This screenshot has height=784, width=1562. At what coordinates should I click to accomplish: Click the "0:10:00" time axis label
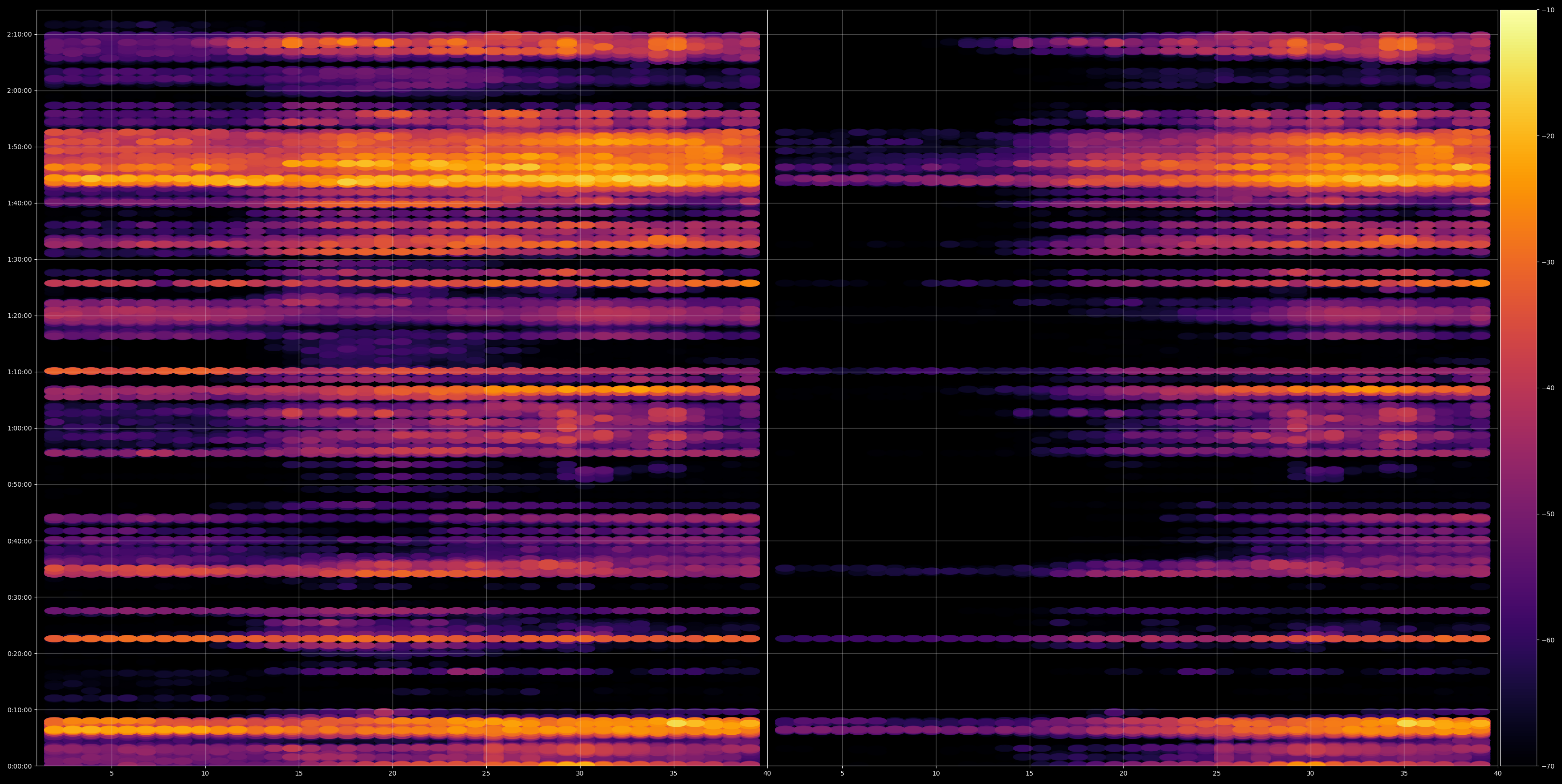click(19, 709)
